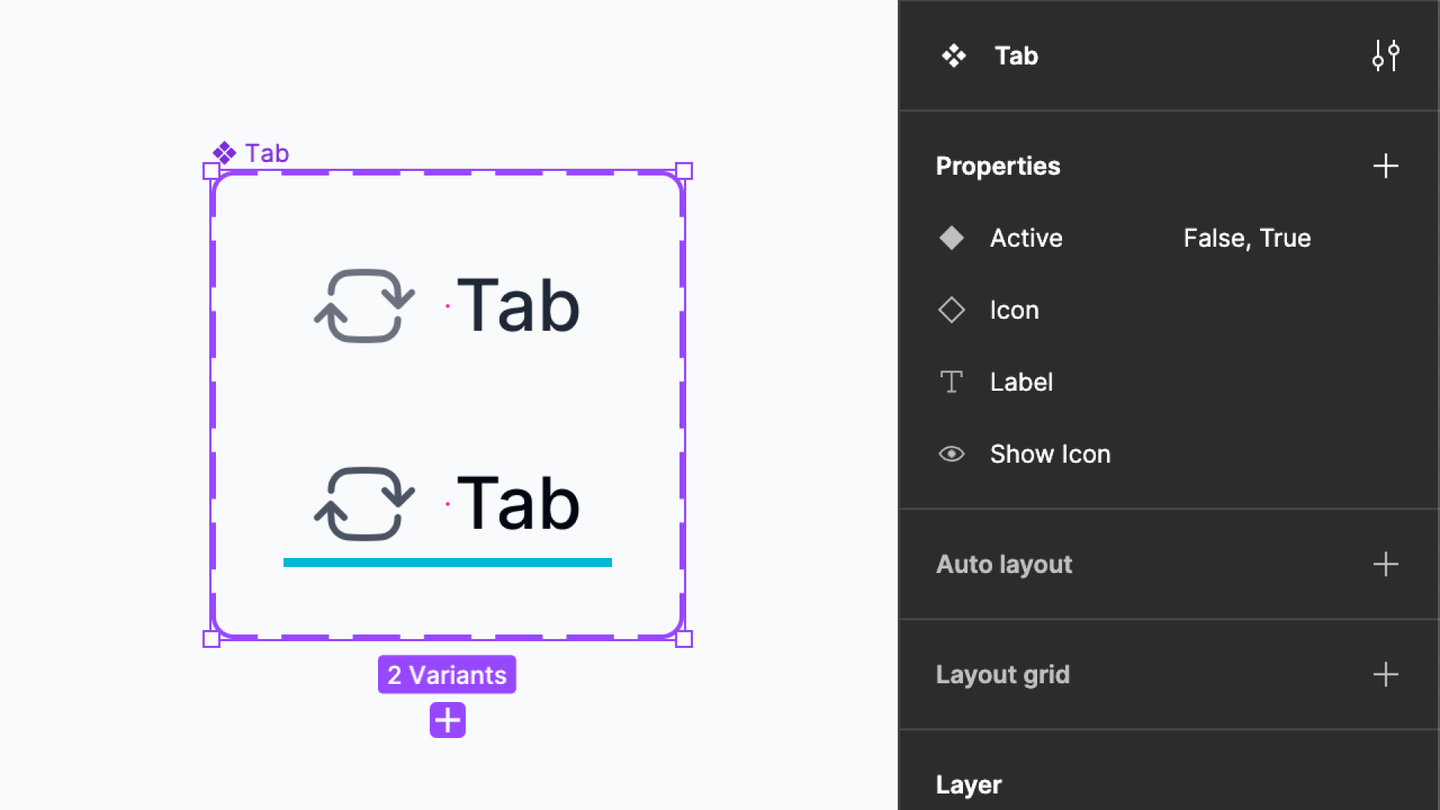Click the refresh icon in active variant
Viewport: 1440px width, 810px height.
pos(364,503)
